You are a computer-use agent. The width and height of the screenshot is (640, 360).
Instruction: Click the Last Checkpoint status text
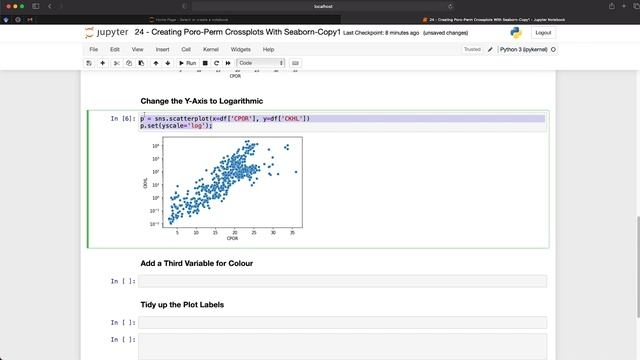coord(381,33)
